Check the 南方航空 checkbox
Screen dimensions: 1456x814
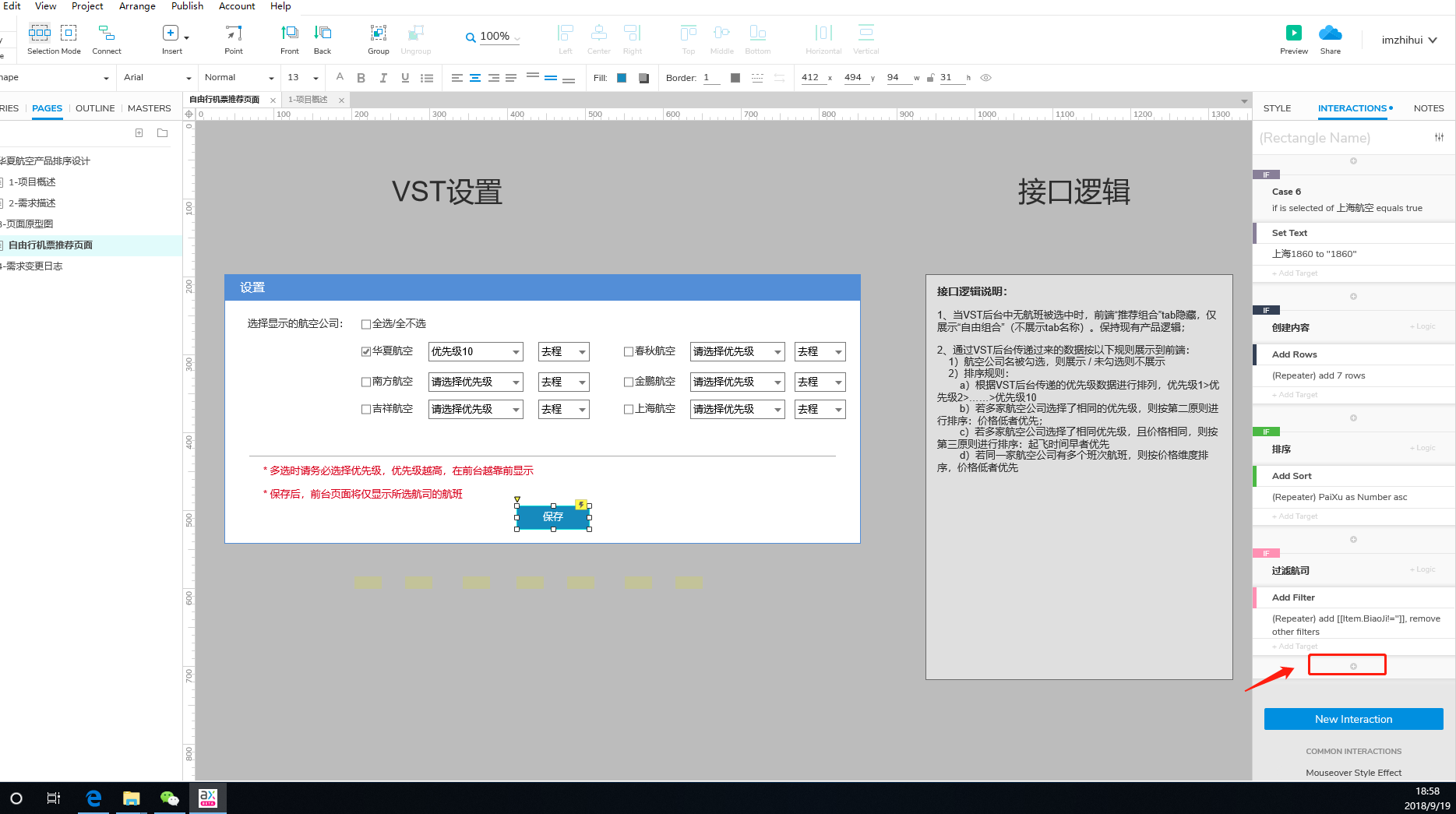366,382
